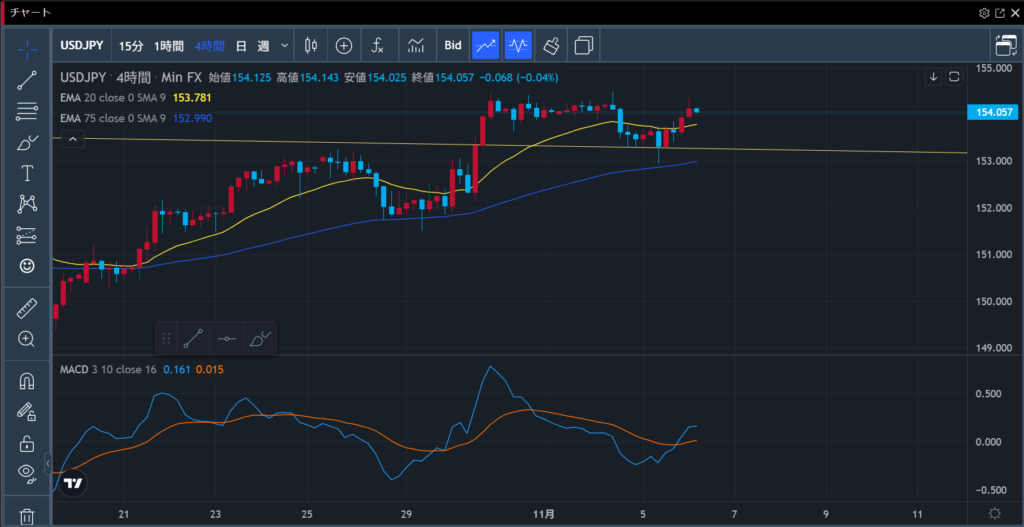Select the trend line drawing tool
Viewport: 1024px width, 527px height.
27,81
